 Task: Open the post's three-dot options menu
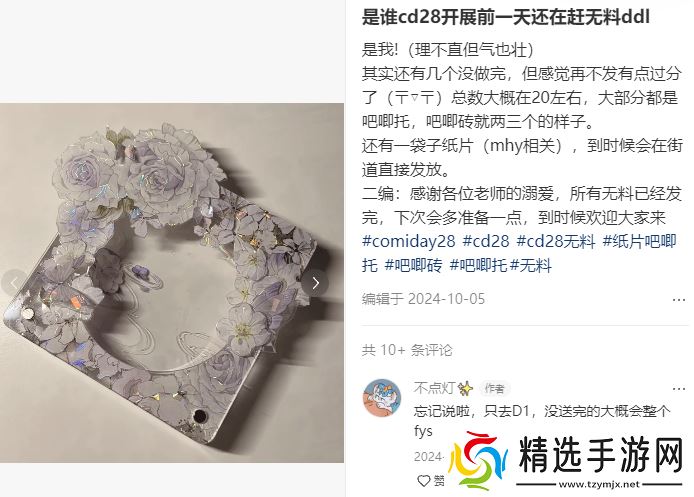tap(679, 300)
